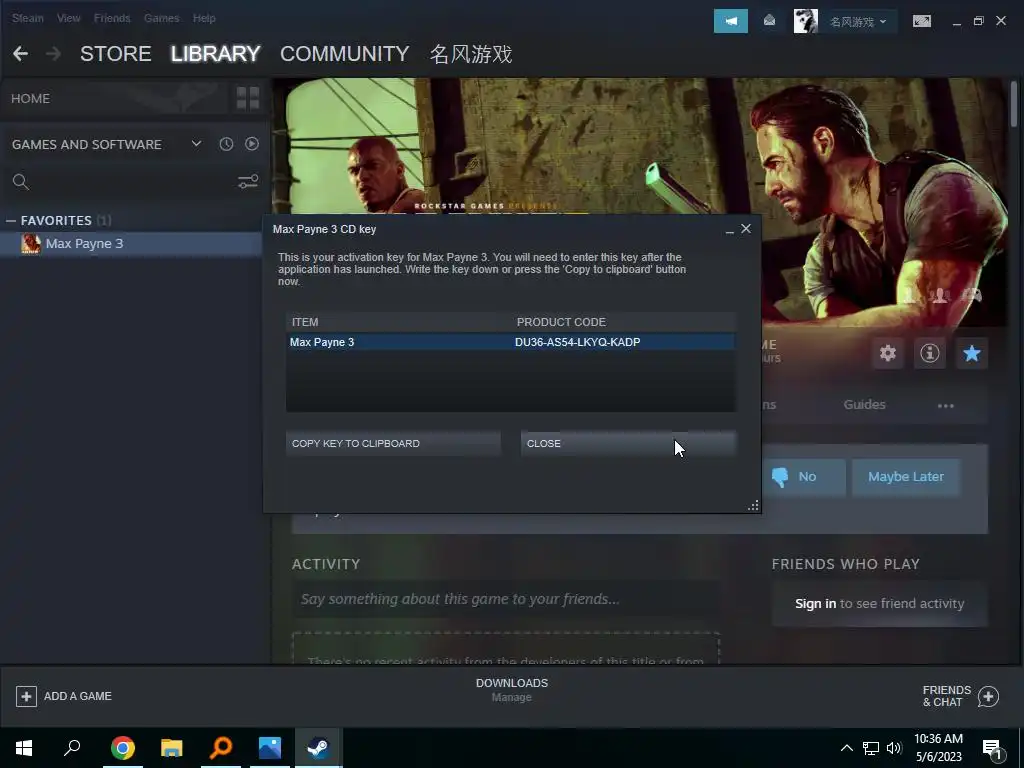Image resolution: width=1024 pixels, height=768 pixels.
Task: Open the Friends menu
Action: (112, 18)
